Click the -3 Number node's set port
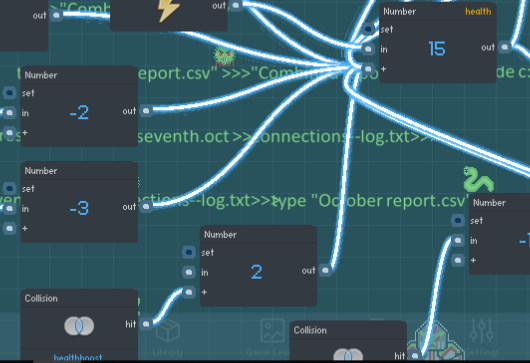Screen dimensions: 530x363 pyautogui.click(x=9, y=188)
